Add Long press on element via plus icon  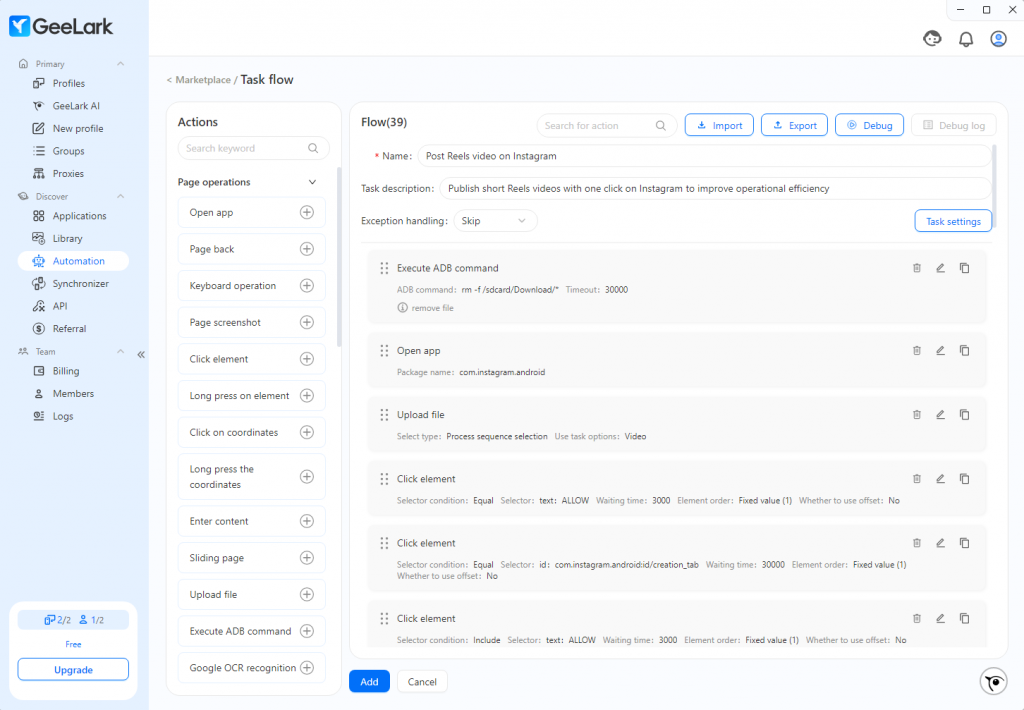pos(306,395)
